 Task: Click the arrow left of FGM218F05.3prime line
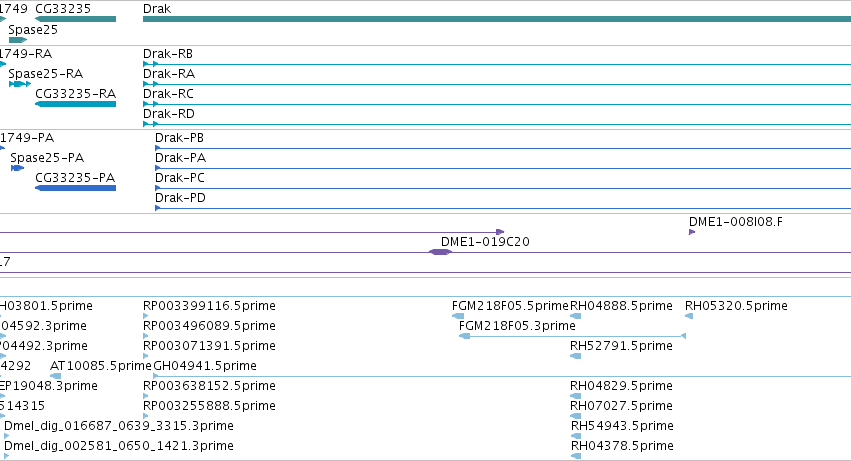465,336
